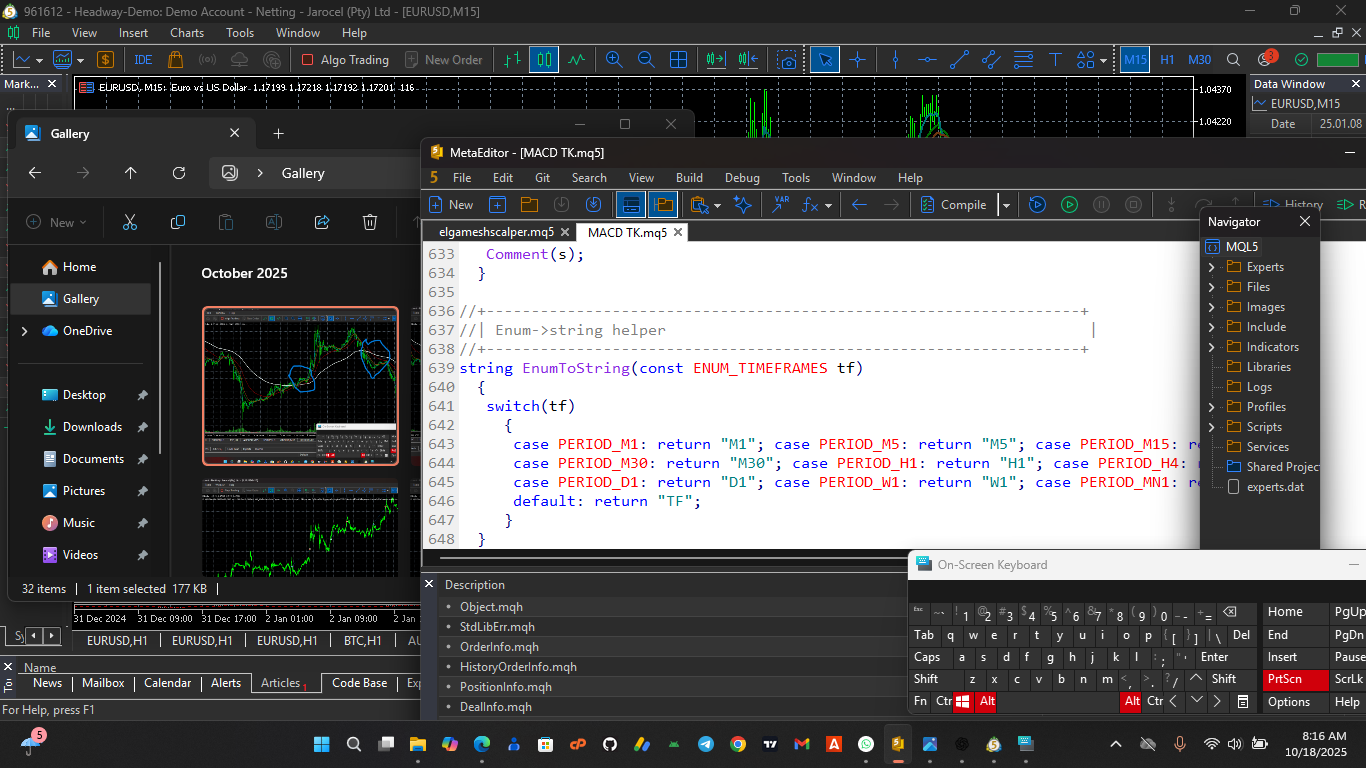
Task: Open the IDE from MetaTrader toolbar
Action: click(x=143, y=60)
